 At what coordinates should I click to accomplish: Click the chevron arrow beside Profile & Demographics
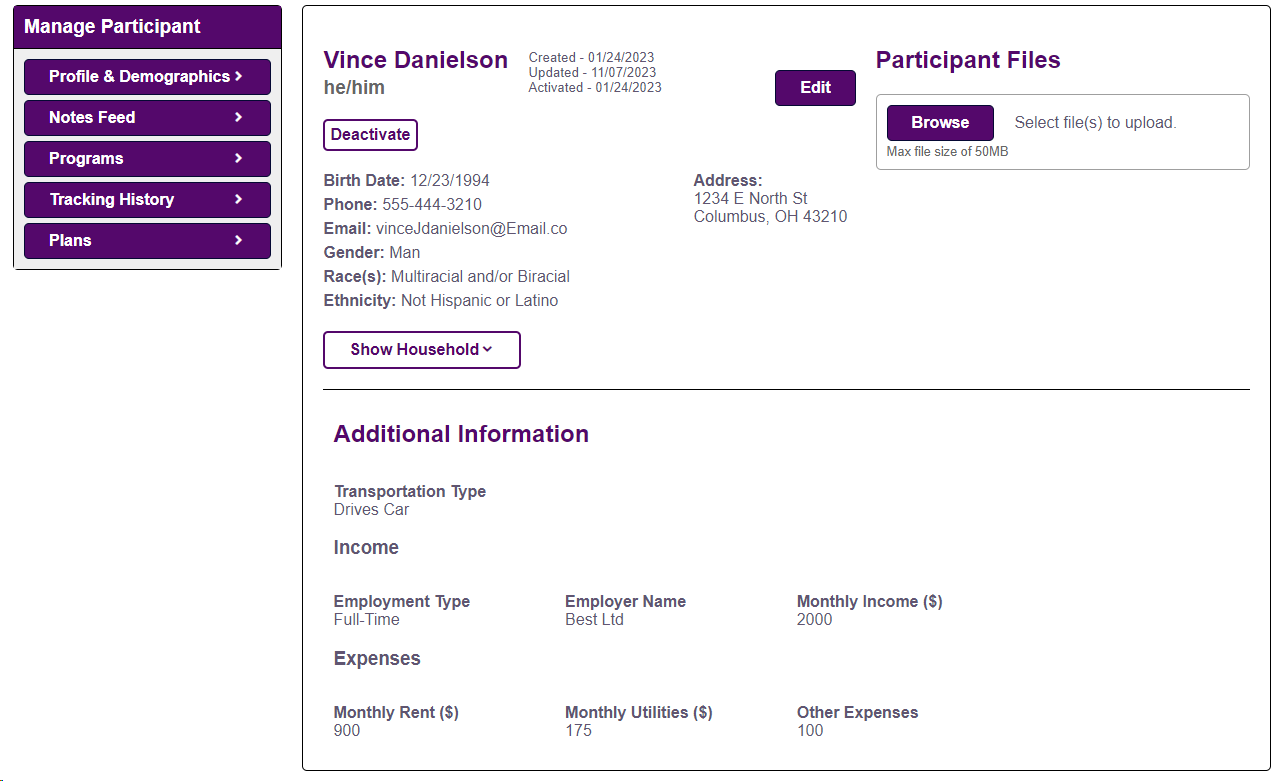239,76
